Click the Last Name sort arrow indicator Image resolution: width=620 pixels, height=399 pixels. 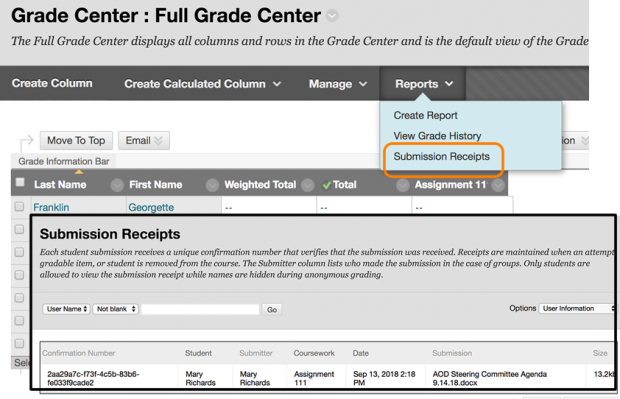pos(79,172)
